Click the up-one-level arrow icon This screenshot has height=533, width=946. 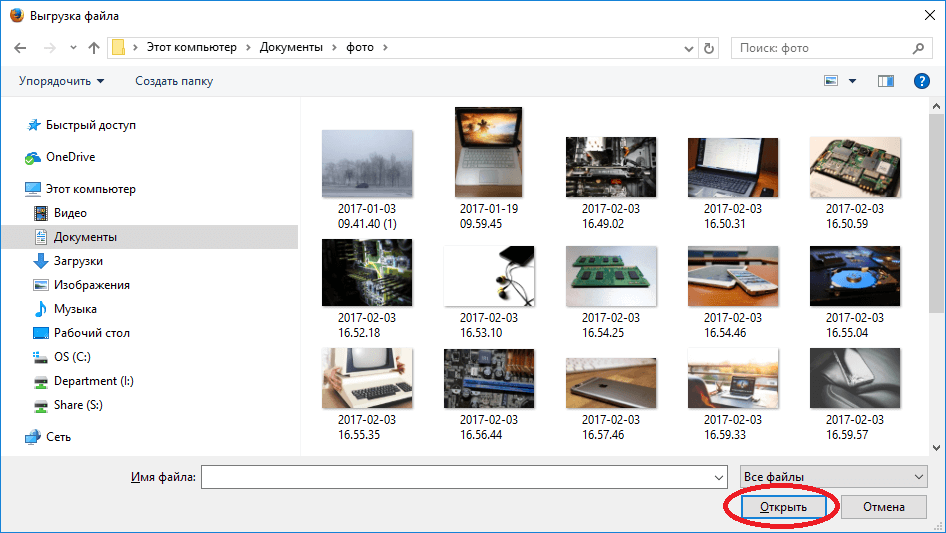coord(94,48)
